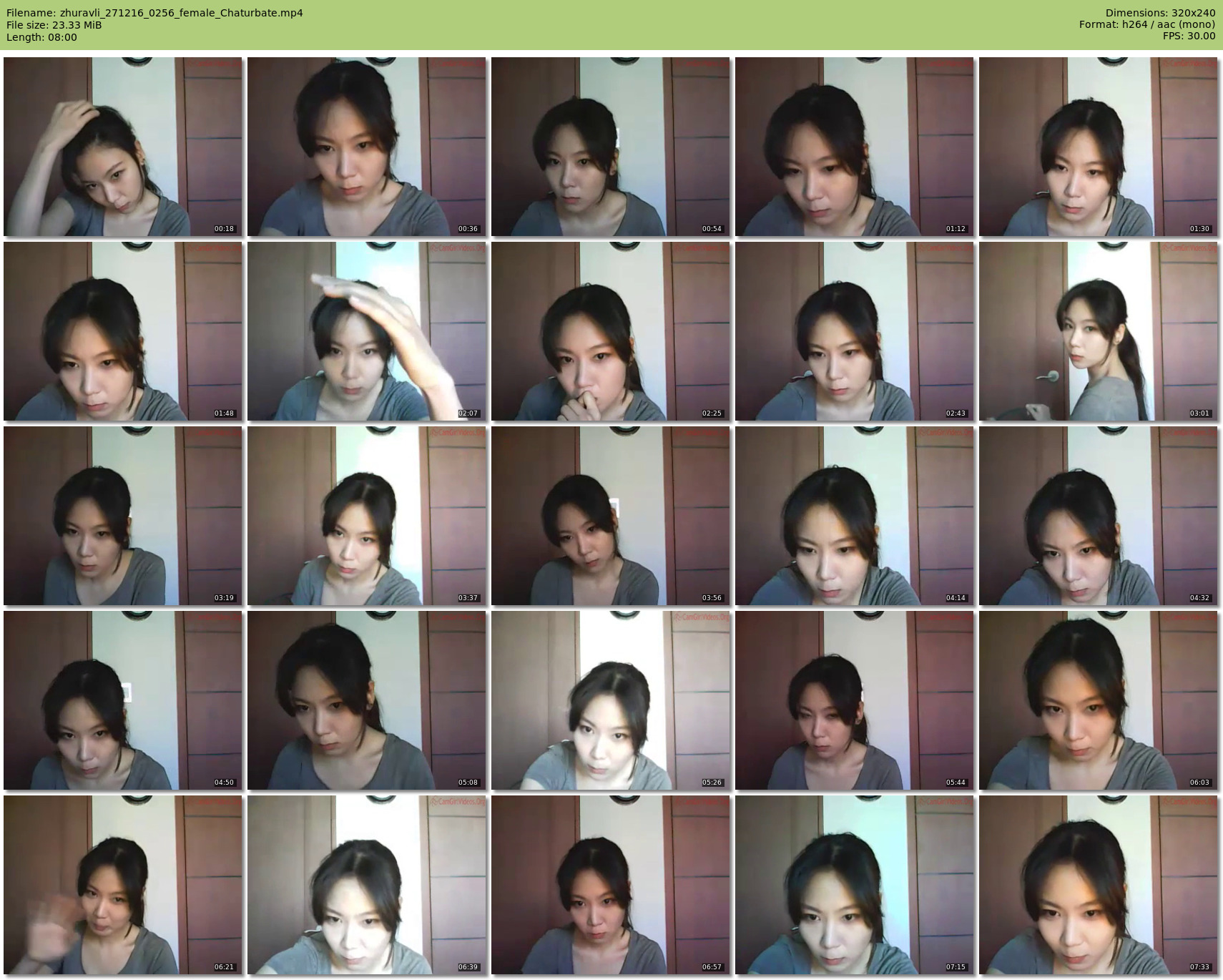1223x980 pixels.
Task: Select the frame at 05:08
Action: 366,700
